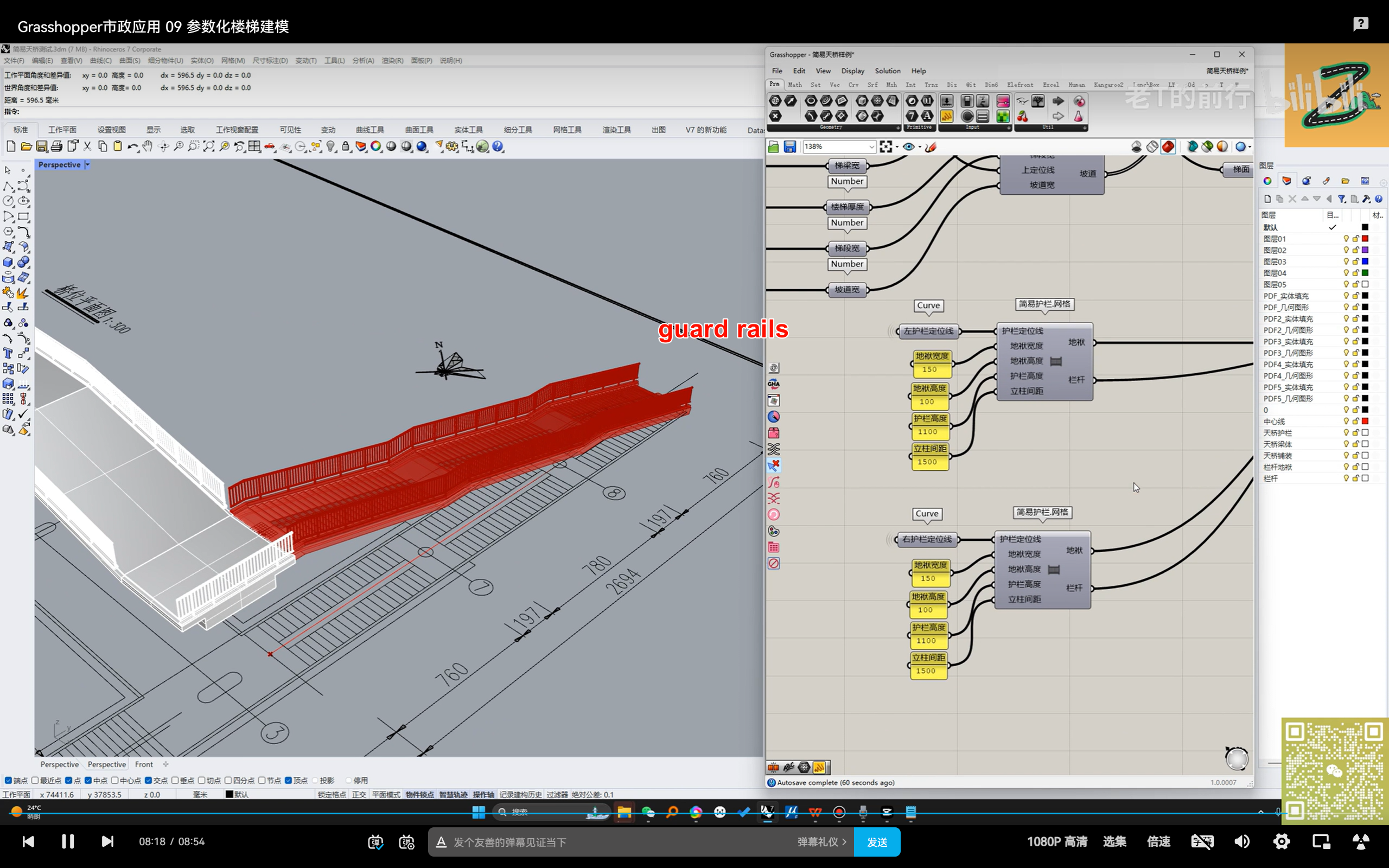Image resolution: width=1389 pixels, height=868 pixels.
Task: Toggle visibility bulb for 图层03 layer
Action: [x=1346, y=262]
